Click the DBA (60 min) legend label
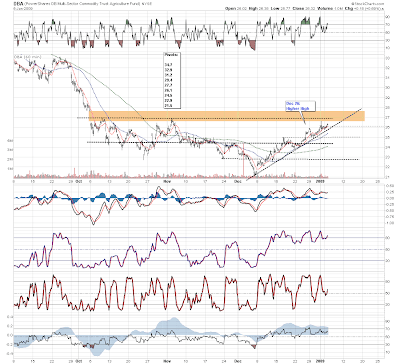Image resolution: width=400 pixels, height=364 pixels. coord(27,57)
